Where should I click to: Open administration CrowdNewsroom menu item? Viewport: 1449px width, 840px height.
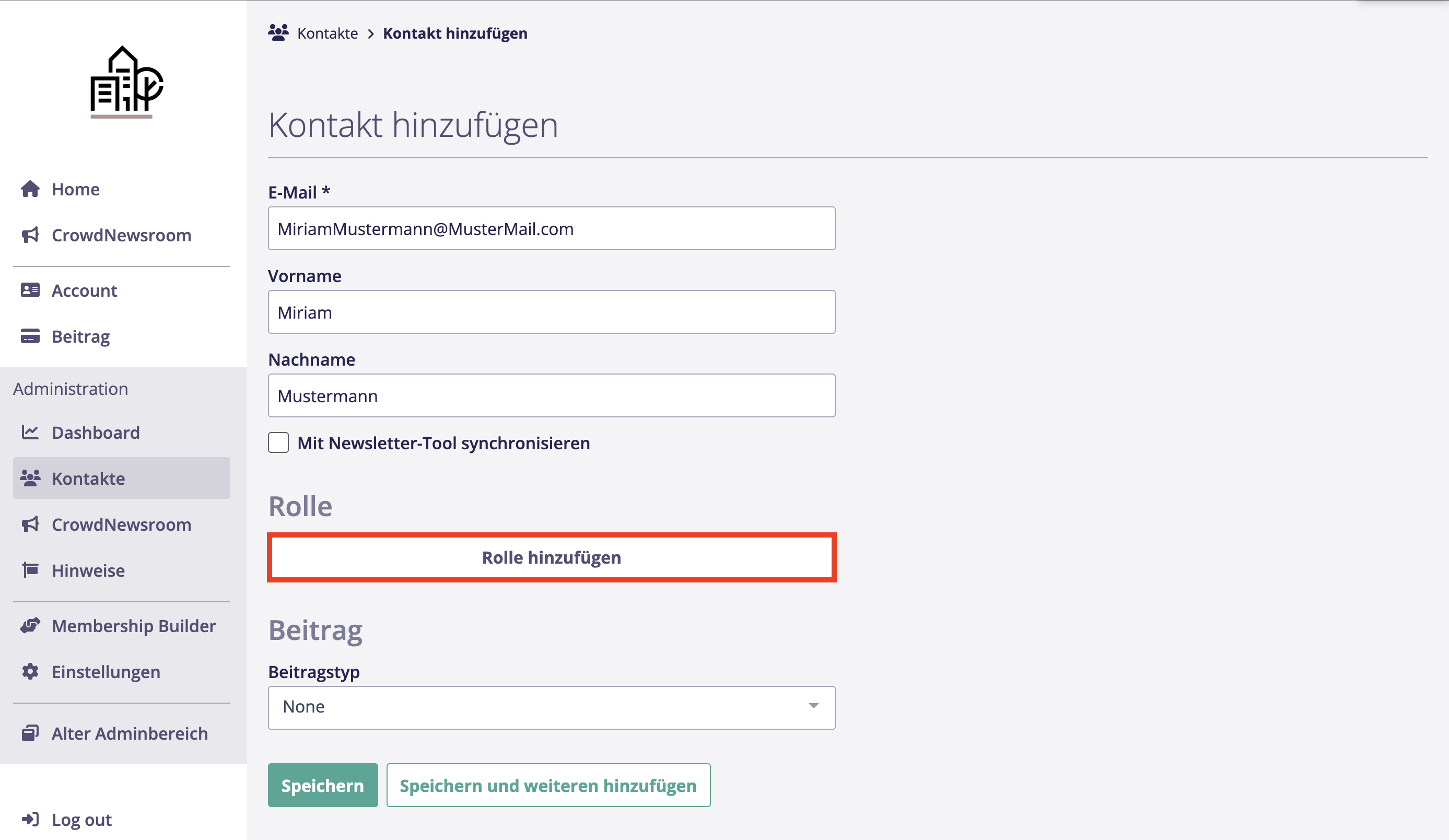click(x=121, y=524)
